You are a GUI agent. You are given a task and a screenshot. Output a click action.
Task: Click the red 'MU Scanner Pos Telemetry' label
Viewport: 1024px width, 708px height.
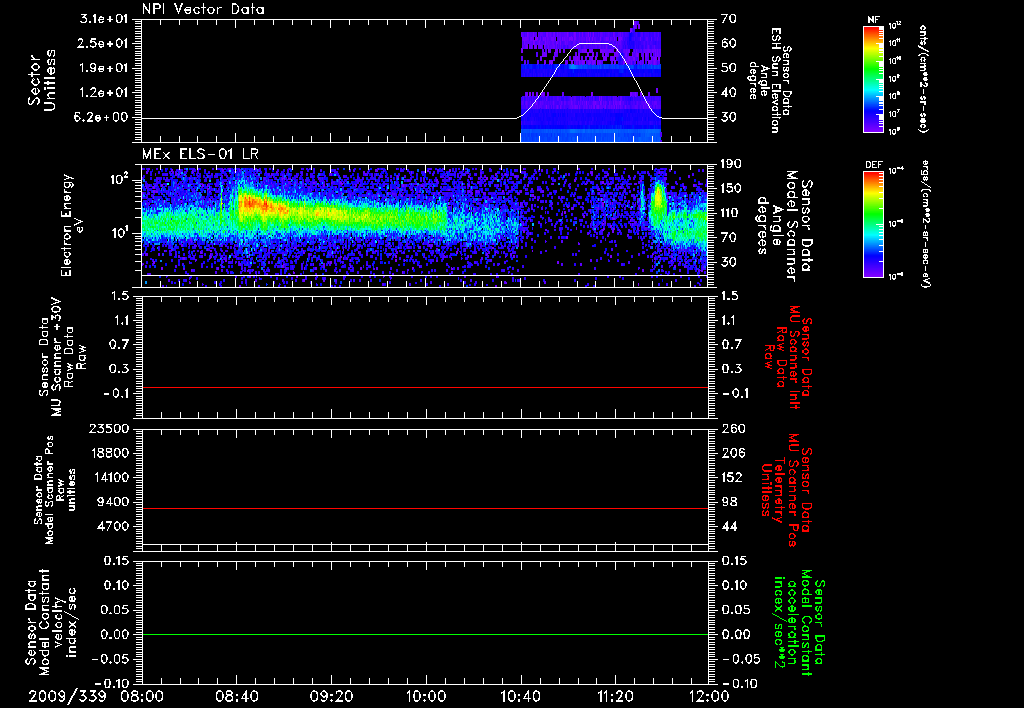point(786,490)
